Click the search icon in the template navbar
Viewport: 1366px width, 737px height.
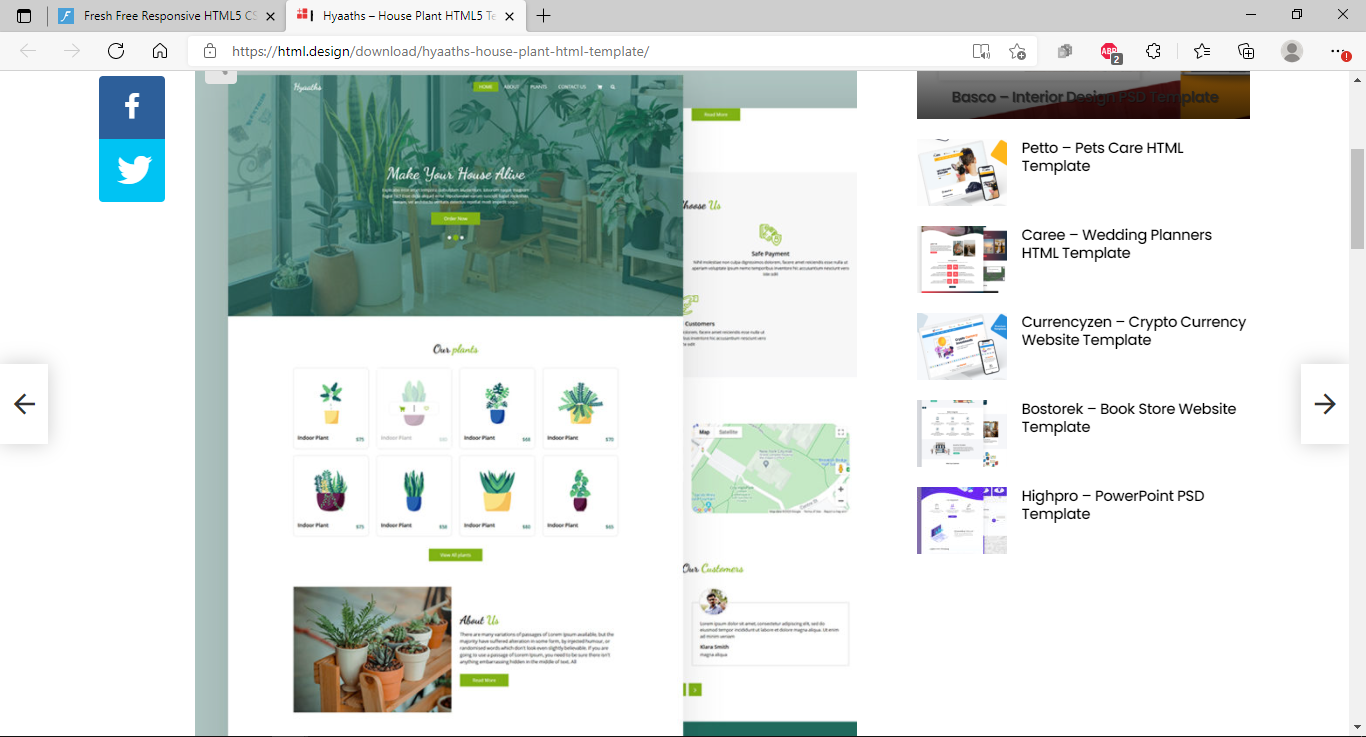(x=612, y=86)
